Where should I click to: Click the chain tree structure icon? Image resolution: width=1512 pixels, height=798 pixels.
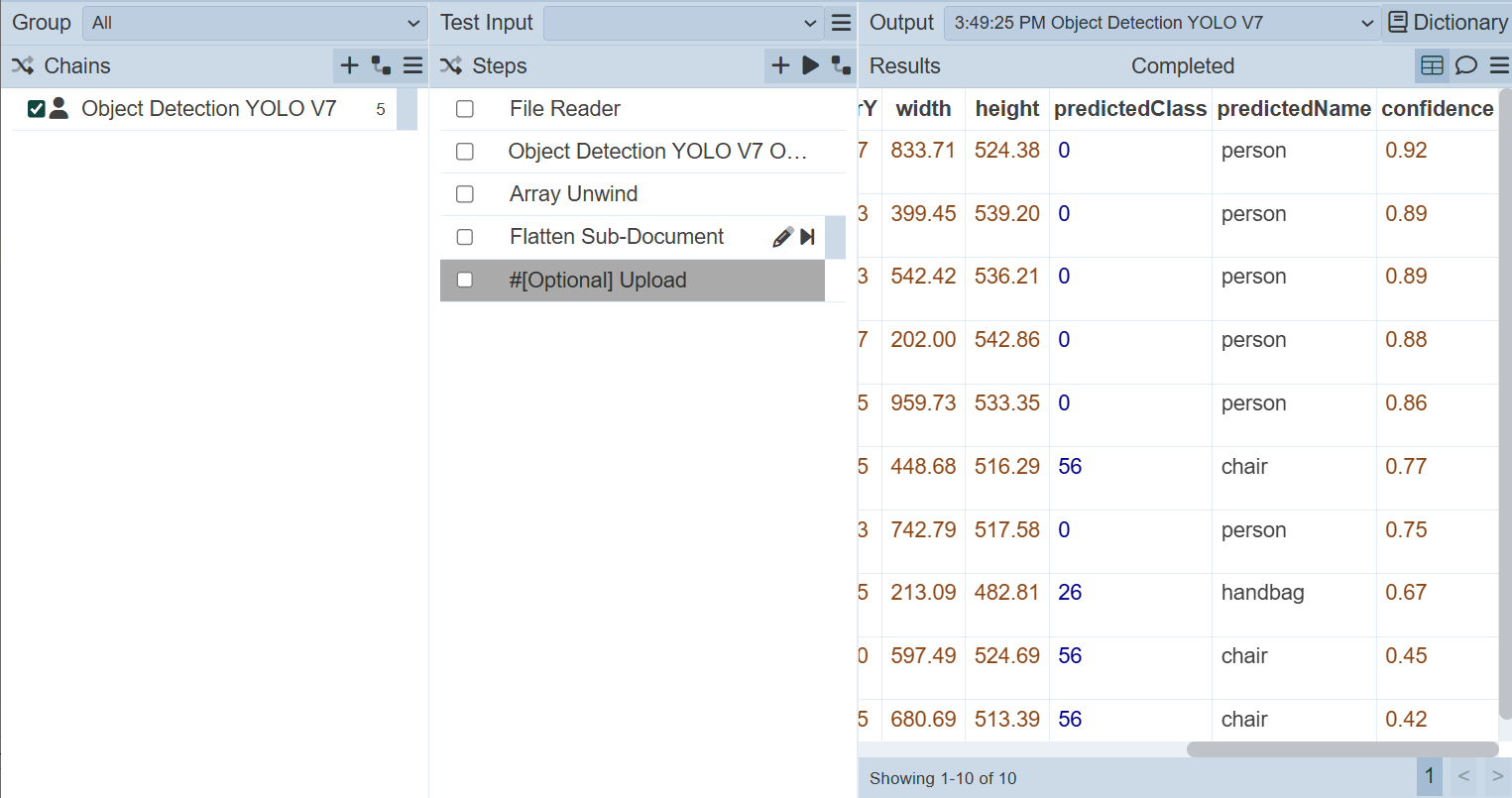tap(381, 65)
